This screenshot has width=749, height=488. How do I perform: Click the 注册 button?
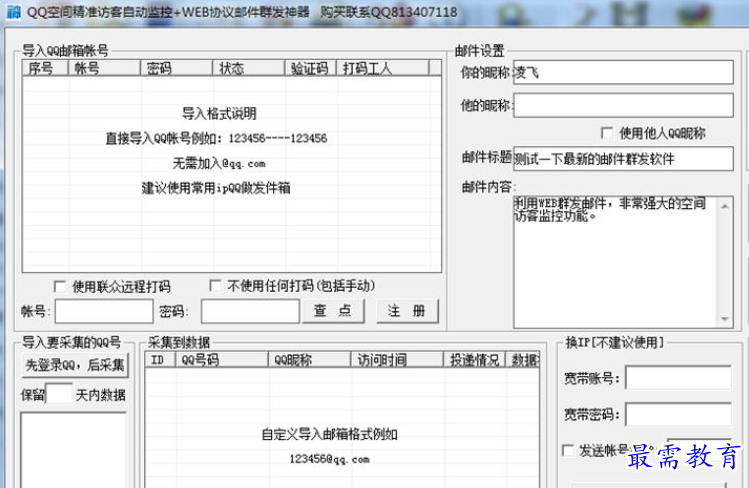coord(407,311)
